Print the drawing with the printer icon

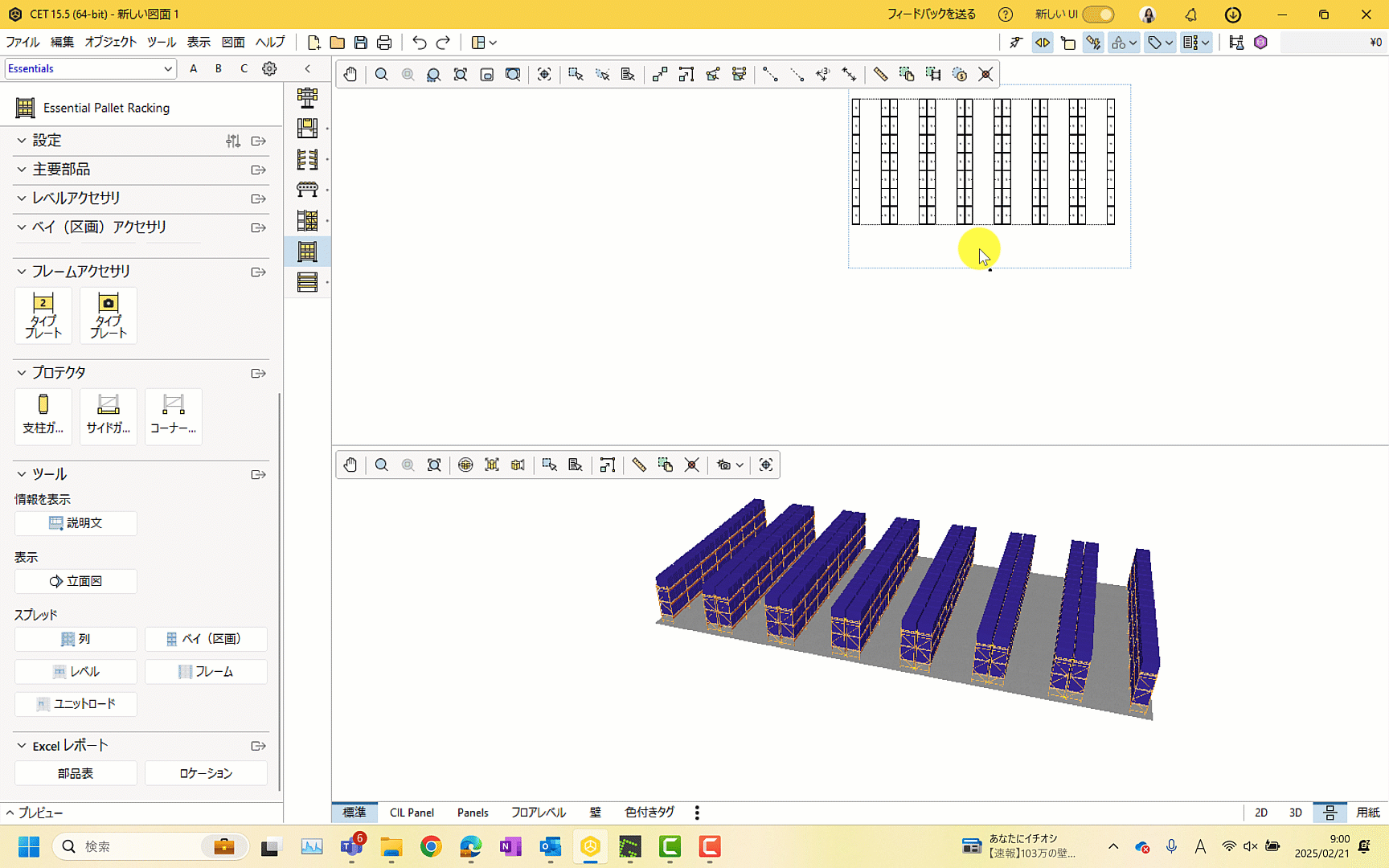[x=384, y=42]
